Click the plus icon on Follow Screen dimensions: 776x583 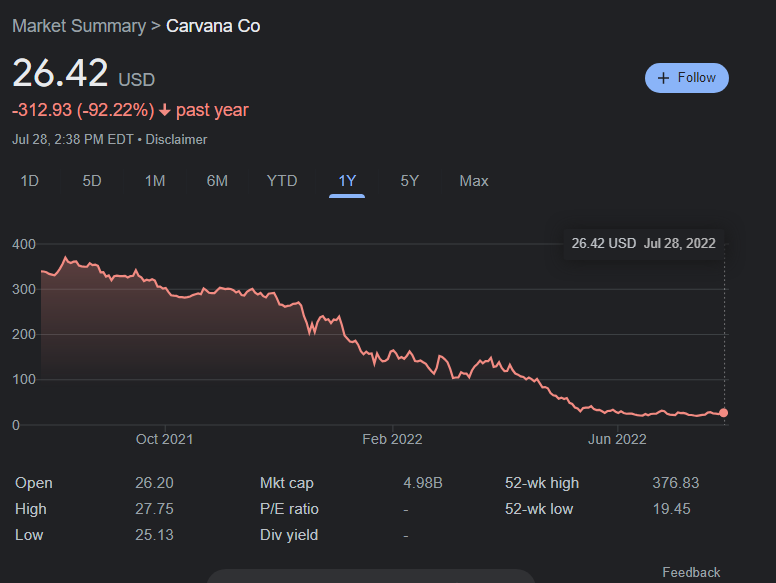click(x=663, y=78)
